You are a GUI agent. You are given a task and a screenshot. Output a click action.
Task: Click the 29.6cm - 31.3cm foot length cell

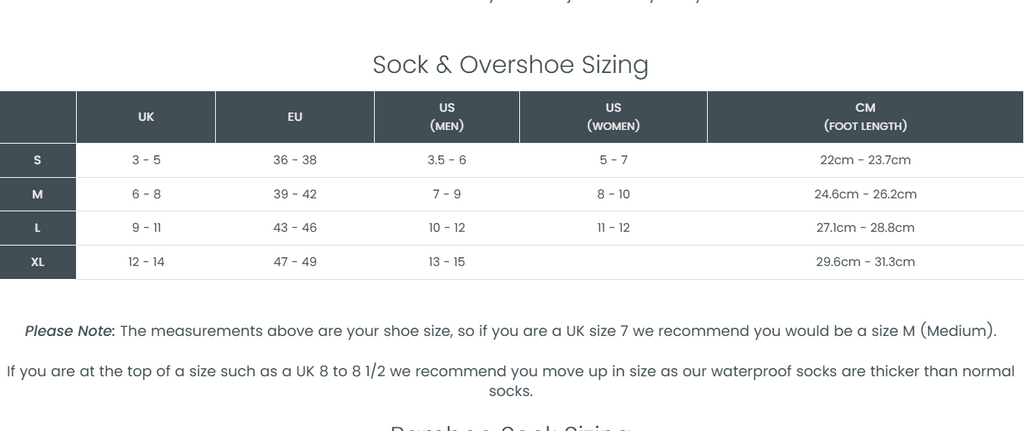pos(865,262)
